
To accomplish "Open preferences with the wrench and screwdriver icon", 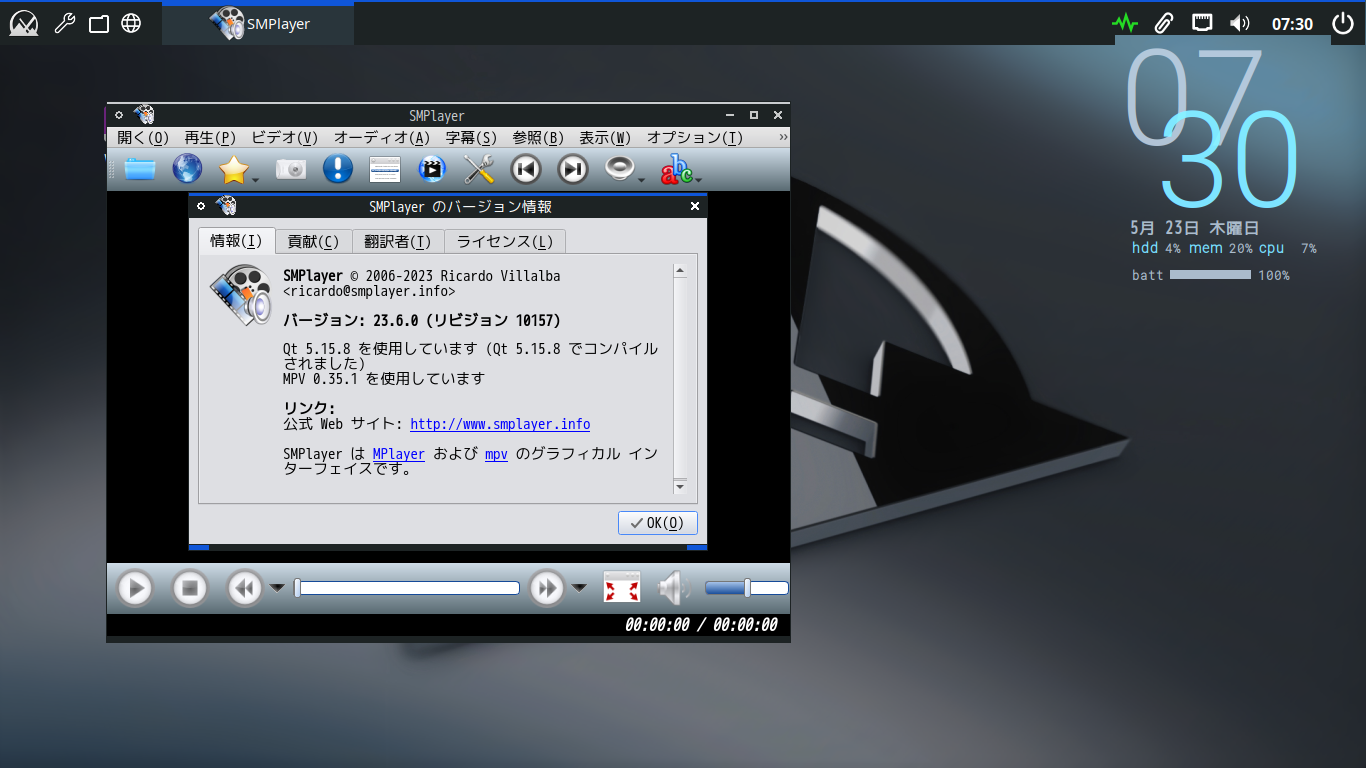I will coord(480,169).
